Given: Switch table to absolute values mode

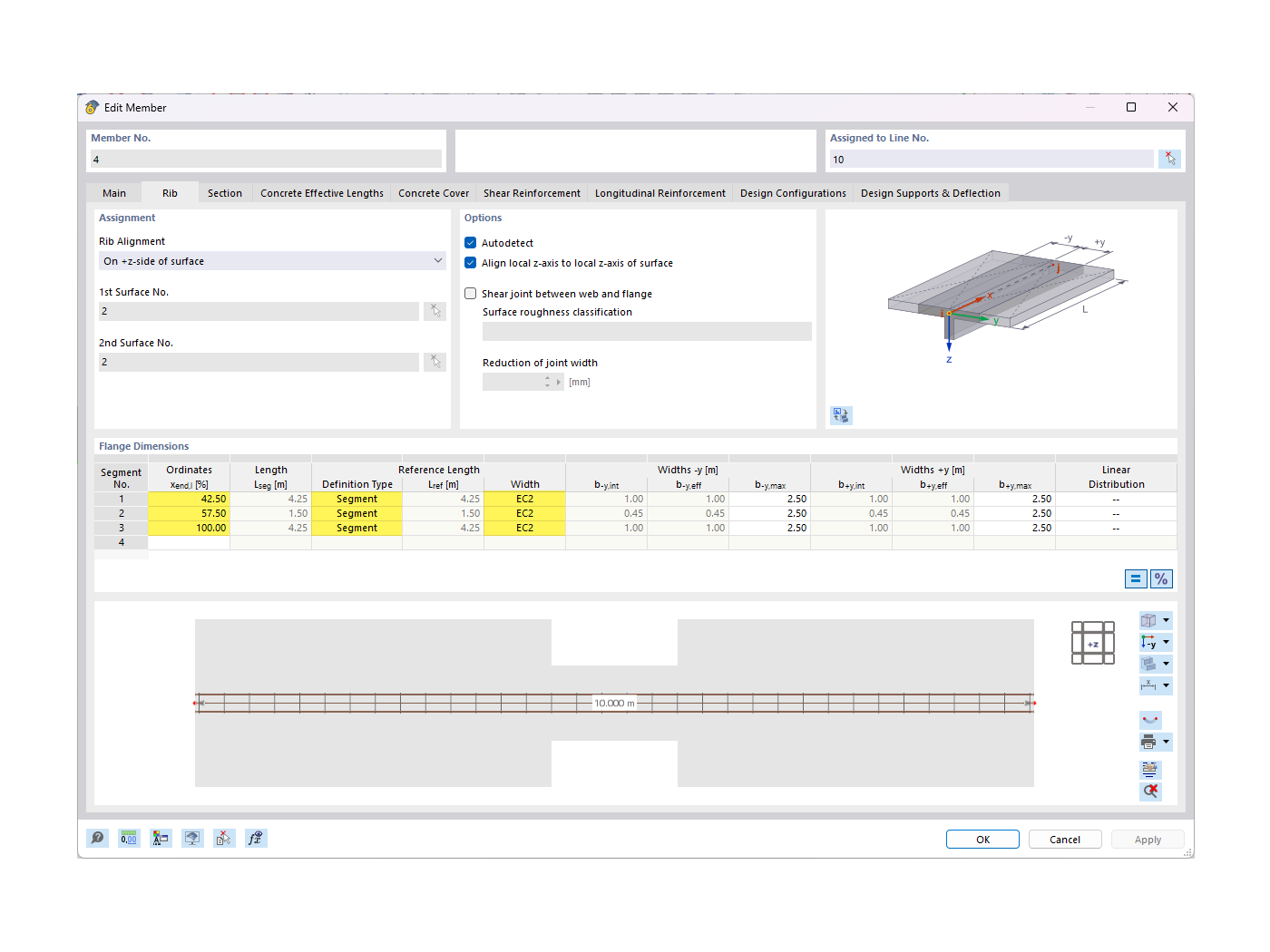Looking at the screenshot, I should pyautogui.click(x=1136, y=578).
